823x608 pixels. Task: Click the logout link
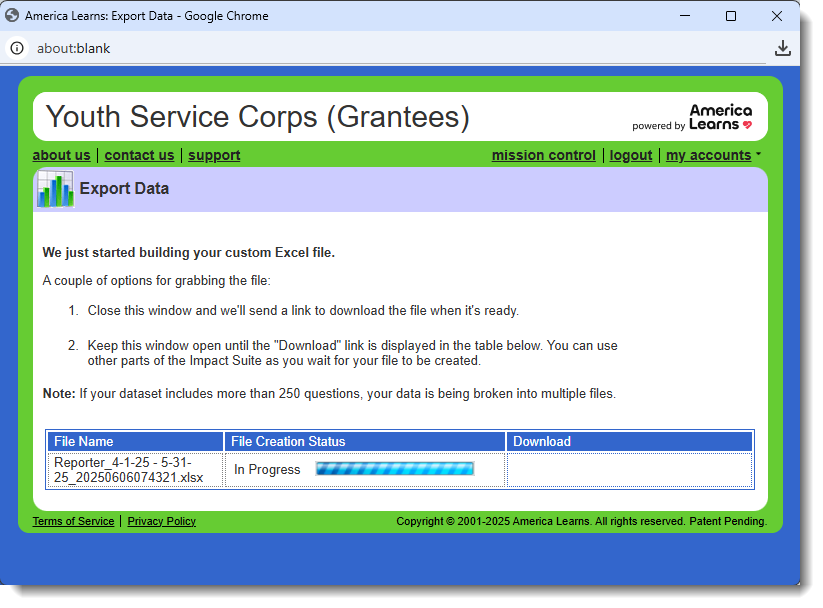631,155
